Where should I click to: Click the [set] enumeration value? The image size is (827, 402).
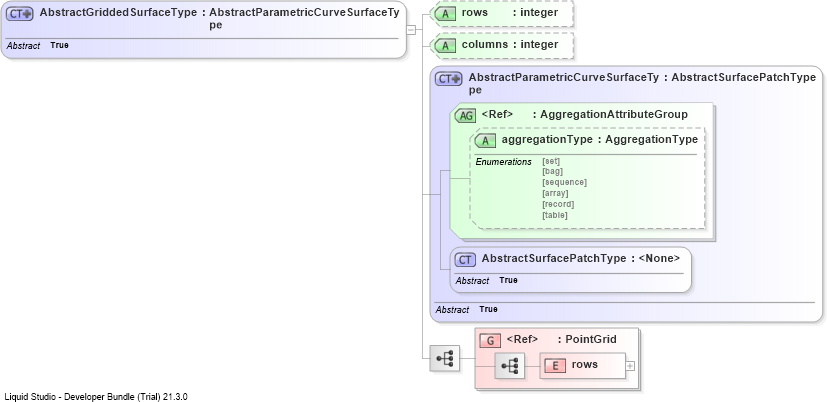click(x=551, y=161)
